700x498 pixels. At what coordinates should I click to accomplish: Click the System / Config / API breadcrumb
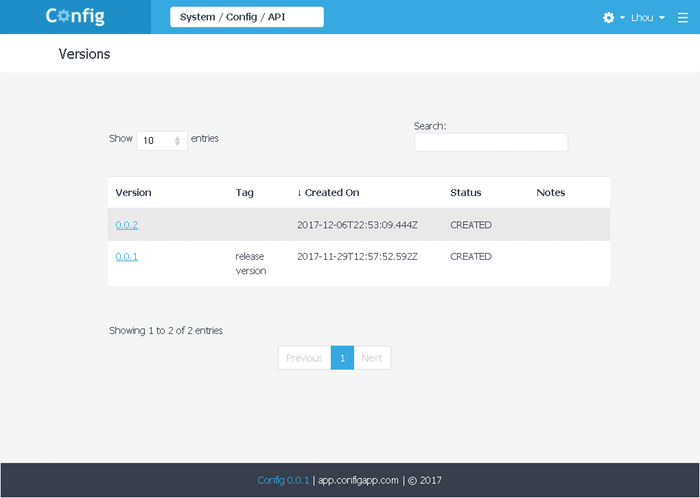tap(246, 17)
